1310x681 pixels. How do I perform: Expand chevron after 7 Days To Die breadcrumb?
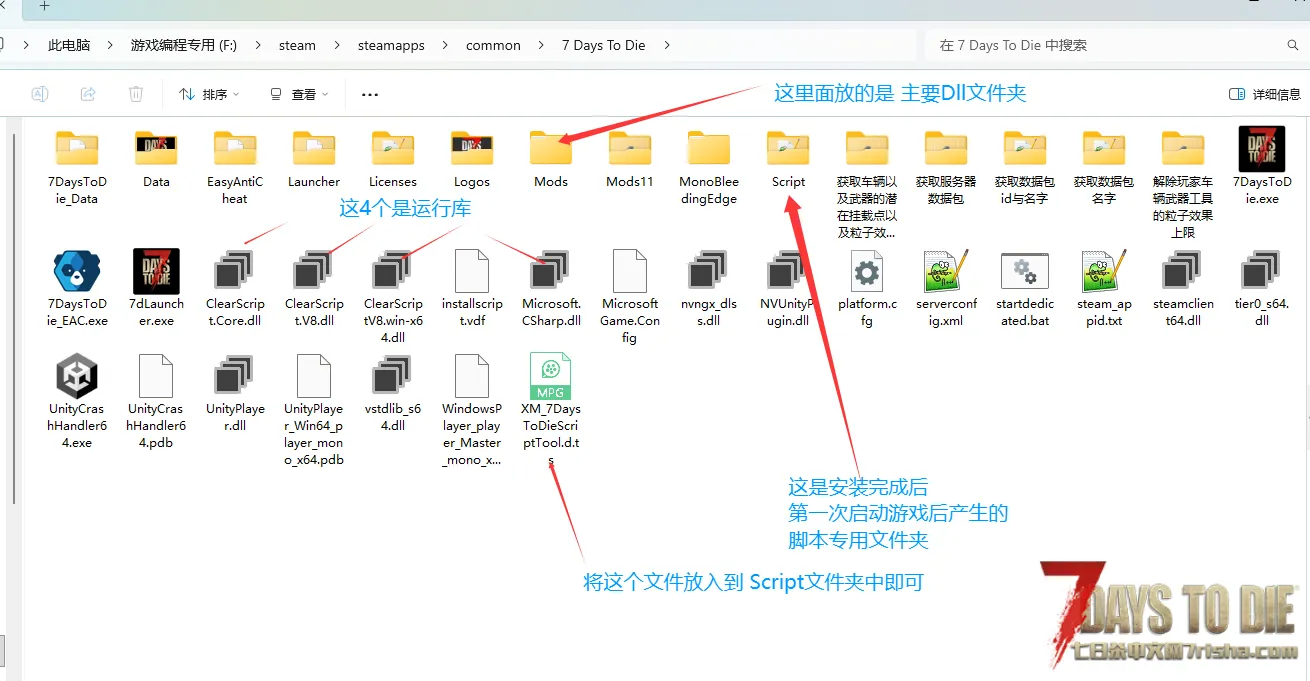click(667, 45)
